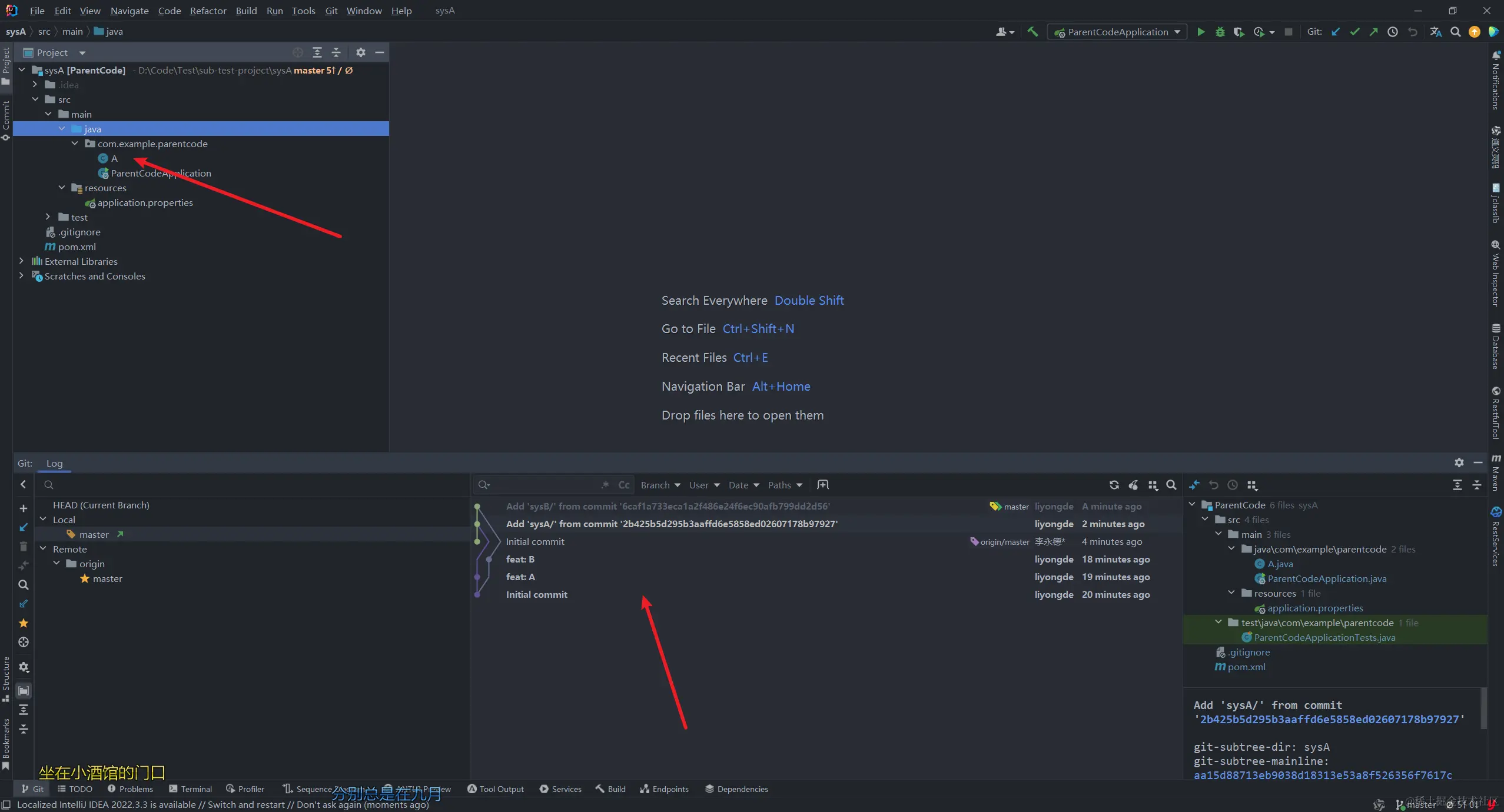Open the Git menu in menu bar
The width and height of the screenshot is (1504, 812).
[331, 11]
